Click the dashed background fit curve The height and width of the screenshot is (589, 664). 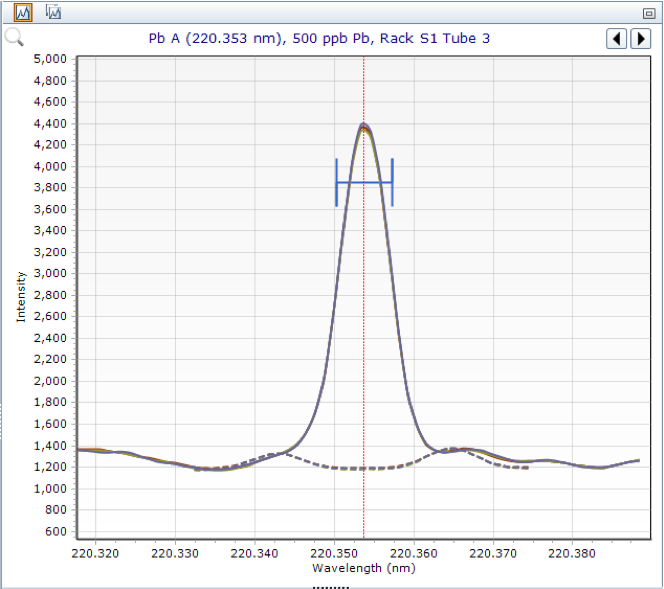tap(363, 468)
